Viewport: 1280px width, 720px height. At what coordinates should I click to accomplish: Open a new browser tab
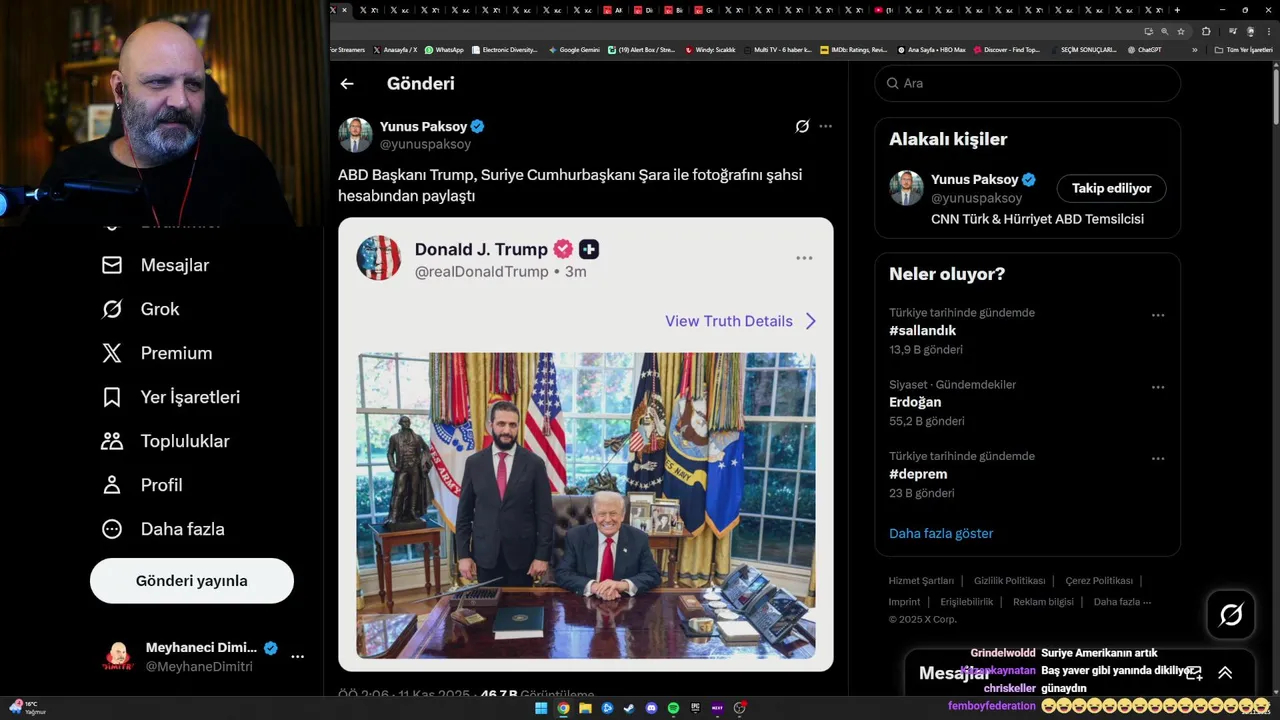pyautogui.click(x=1177, y=10)
